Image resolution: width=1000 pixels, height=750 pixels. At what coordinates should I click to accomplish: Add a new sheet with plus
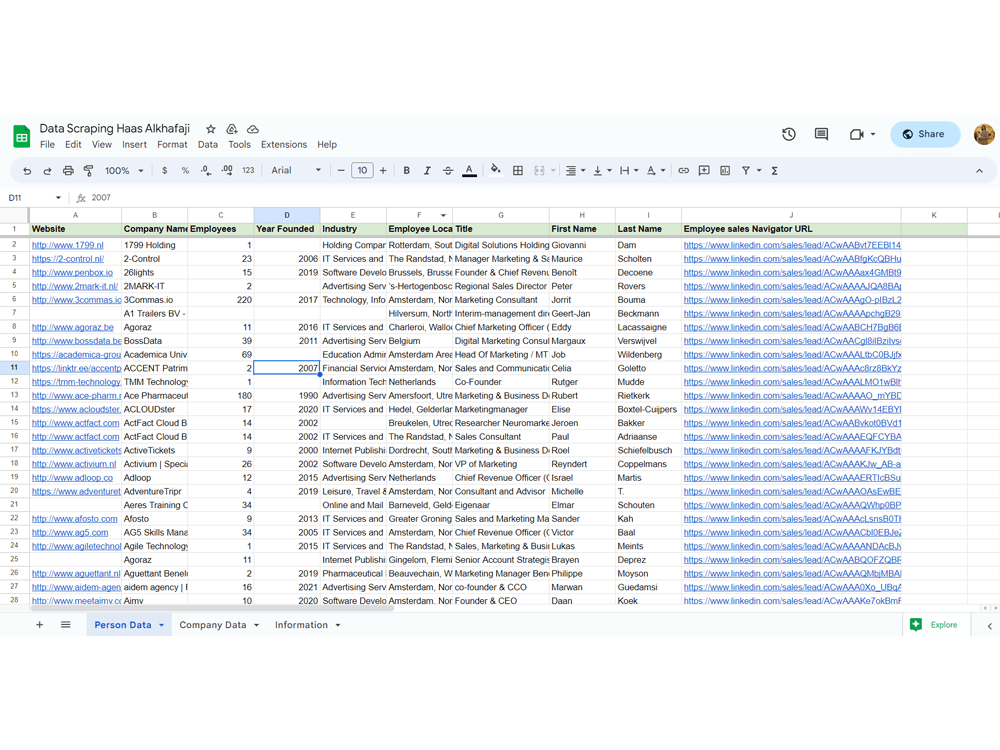(x=40, y=625)
